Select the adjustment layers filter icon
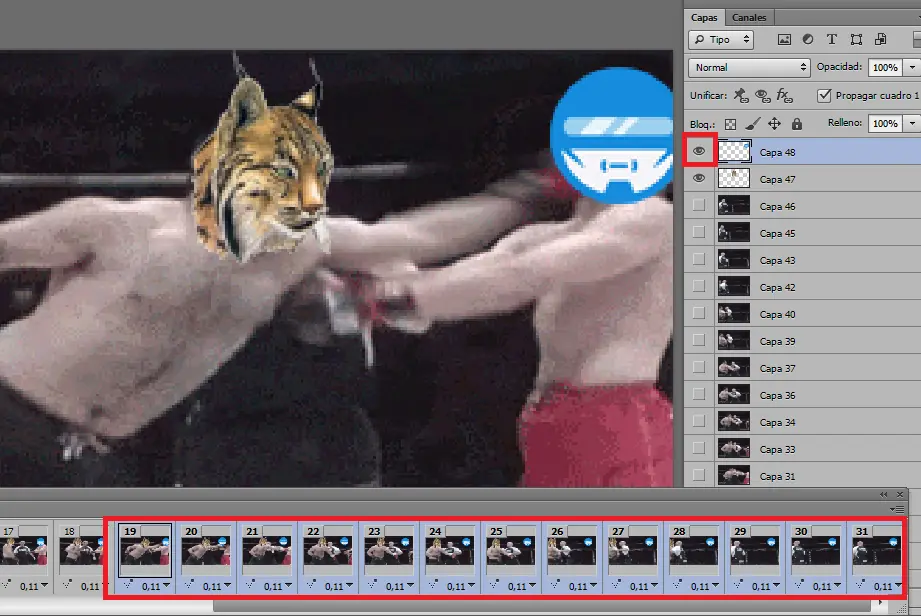 pyautogui.click(x=808, y=39)
